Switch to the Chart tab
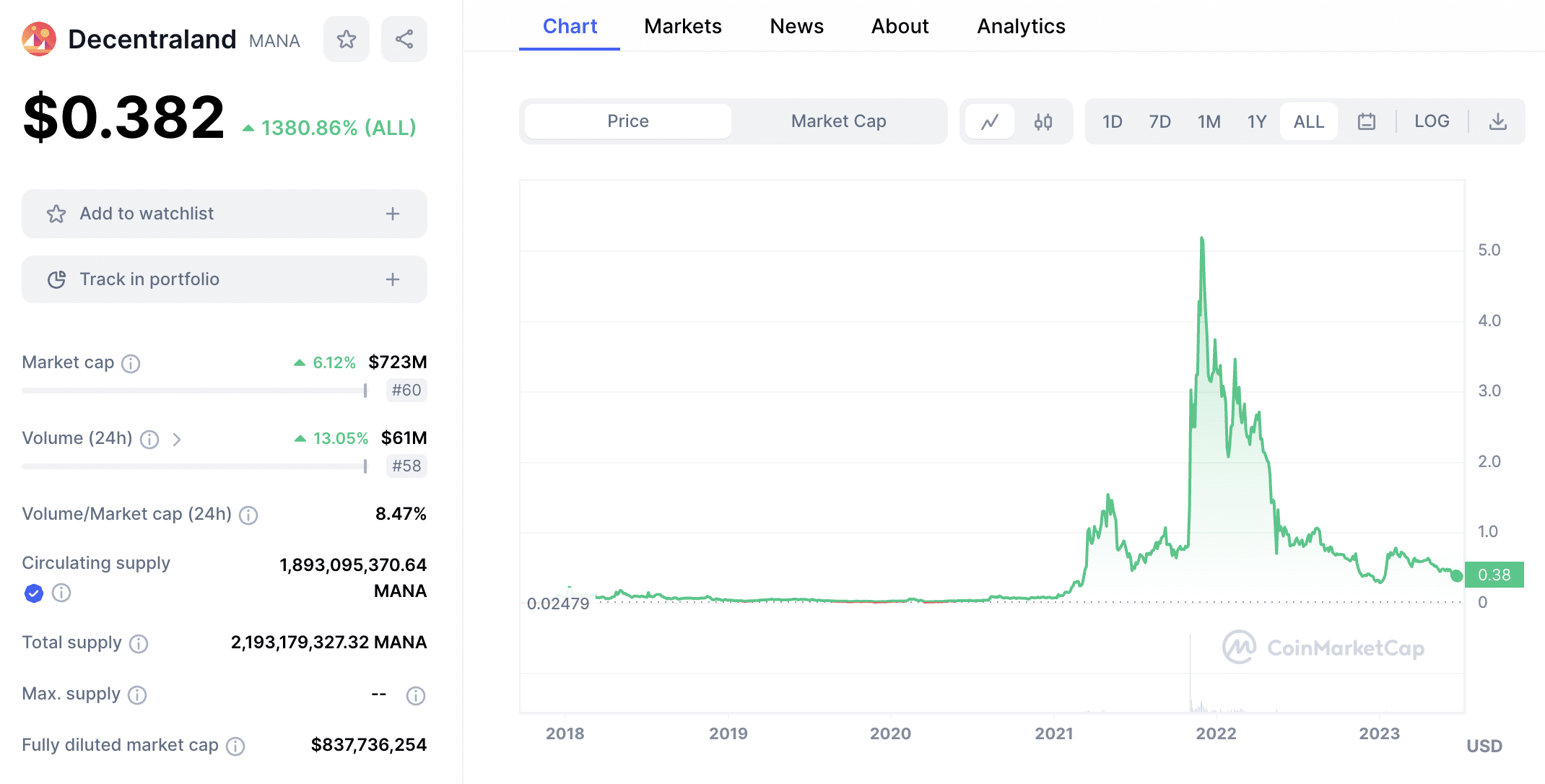This screenshot has width=1545, height=784. [x=570, y=26]
